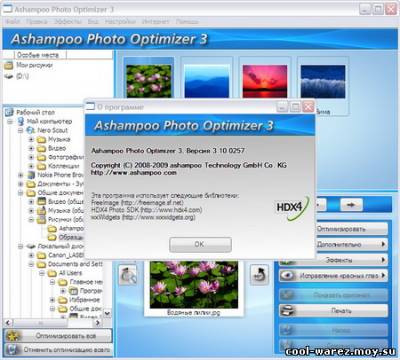Select the red sunset thumbnail

(x=265, y=81)
